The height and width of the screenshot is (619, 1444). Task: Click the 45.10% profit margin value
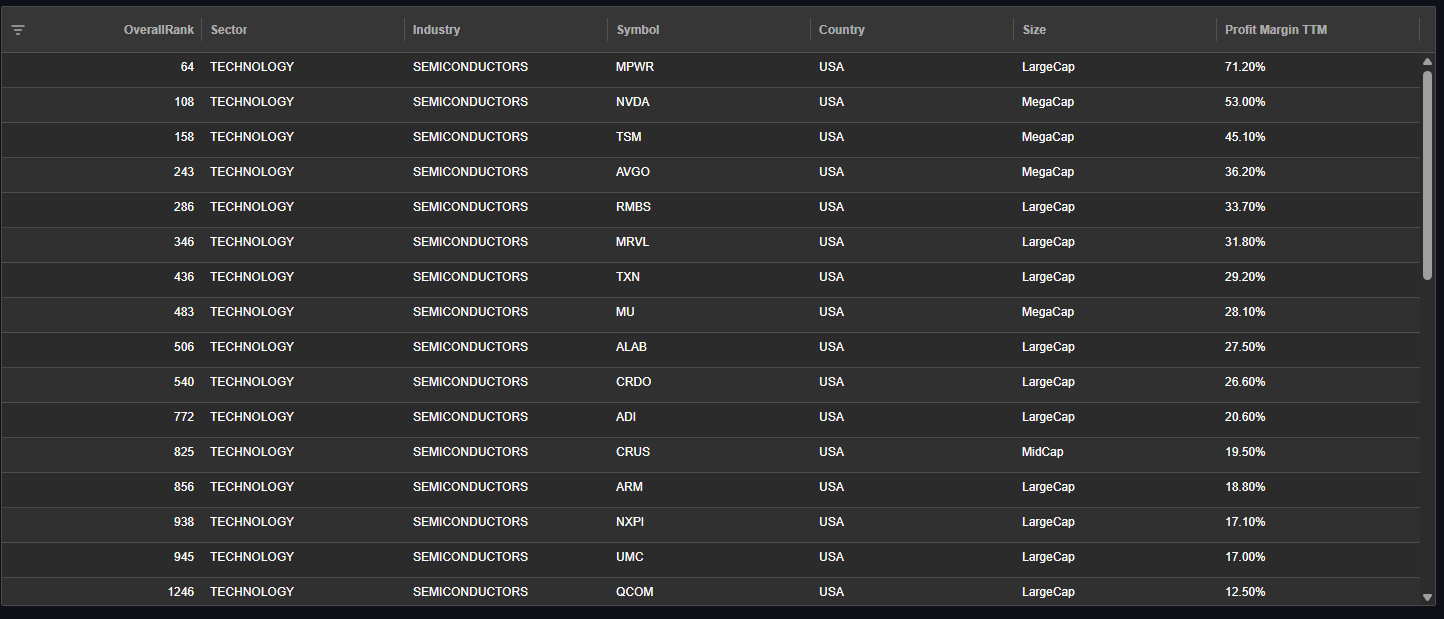click(x=1245, y=137)
